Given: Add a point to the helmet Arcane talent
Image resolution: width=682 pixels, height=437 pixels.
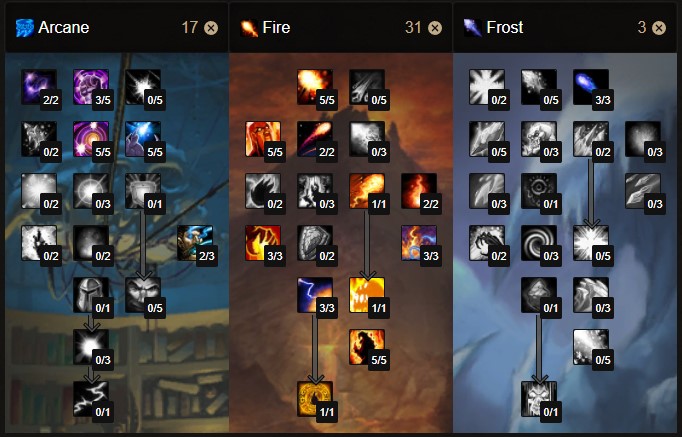Looking at the screenshot, I should click(x=91, y=295).
